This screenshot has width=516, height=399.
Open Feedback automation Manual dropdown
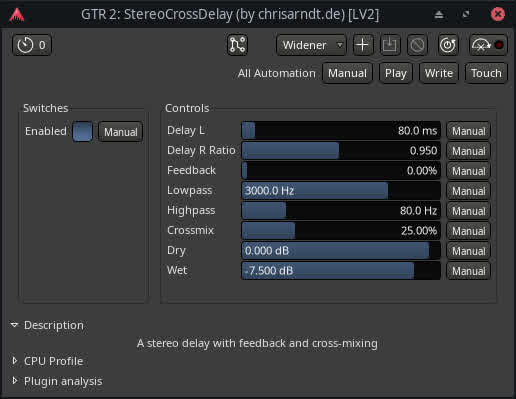tap(469, 171)
